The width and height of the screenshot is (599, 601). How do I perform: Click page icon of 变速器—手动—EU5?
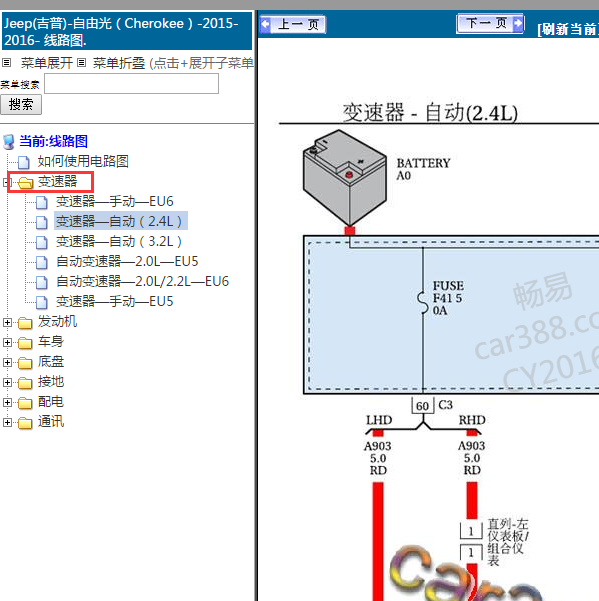coord(42,302)
